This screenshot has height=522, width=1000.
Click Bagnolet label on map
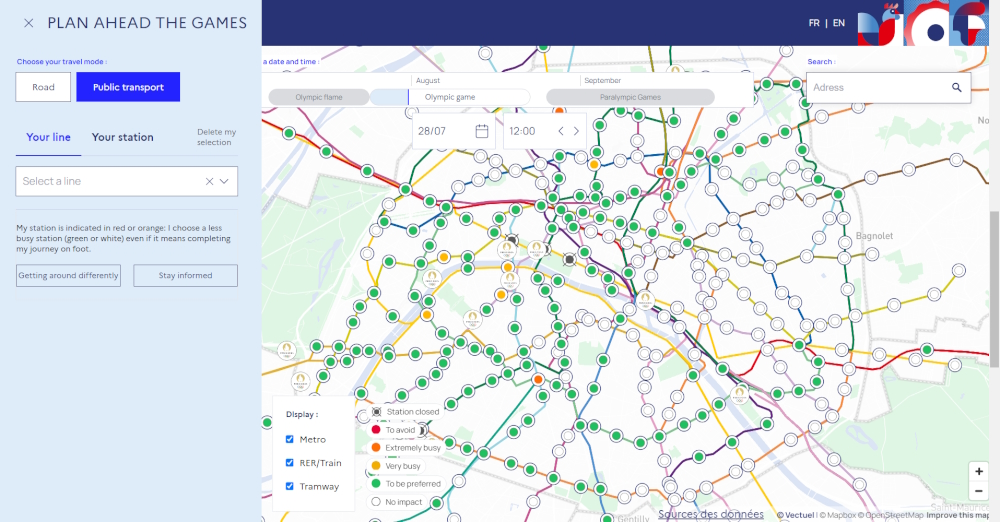[874, 236]
